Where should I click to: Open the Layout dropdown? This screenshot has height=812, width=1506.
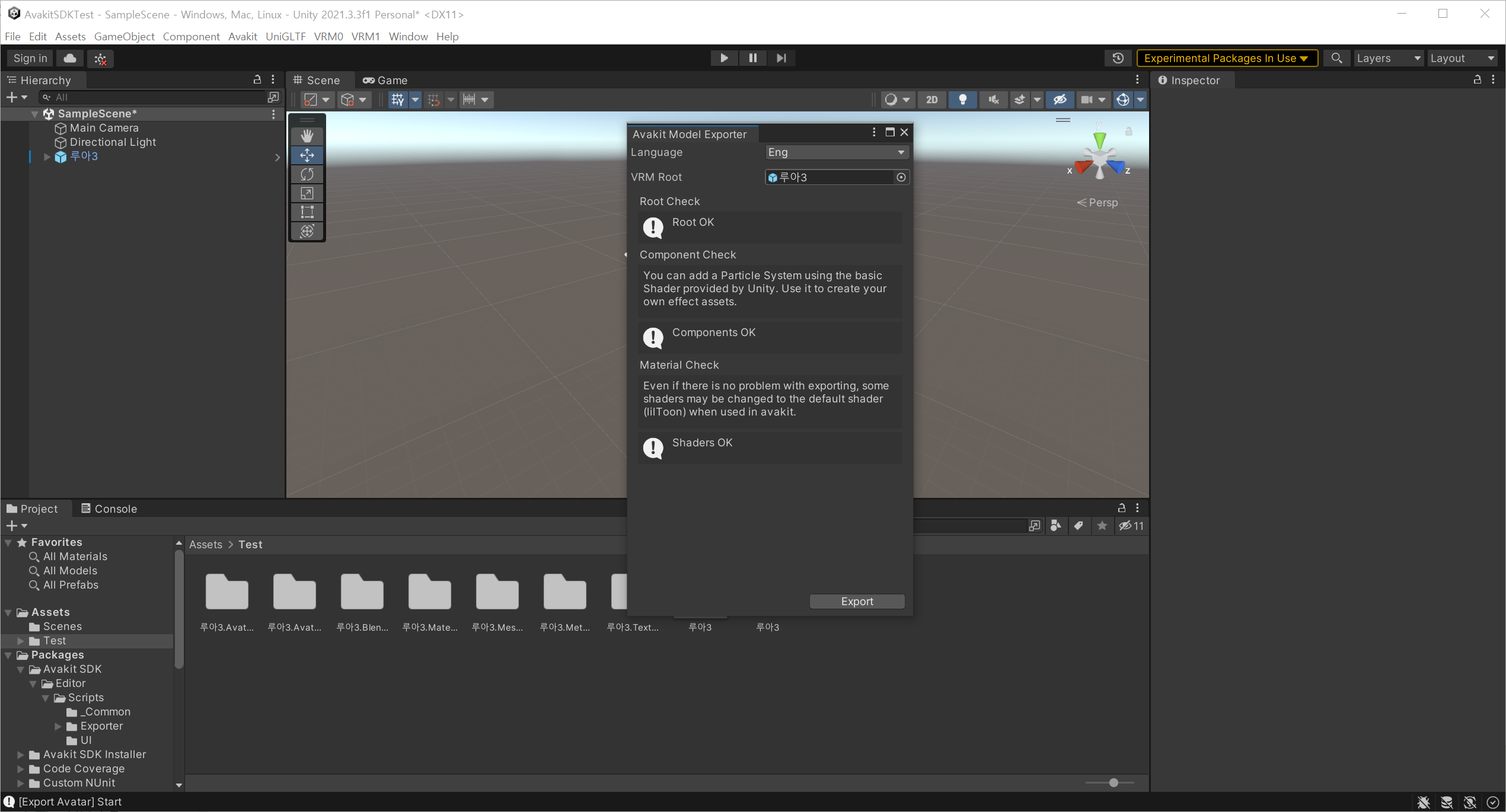coord(1462,57)
